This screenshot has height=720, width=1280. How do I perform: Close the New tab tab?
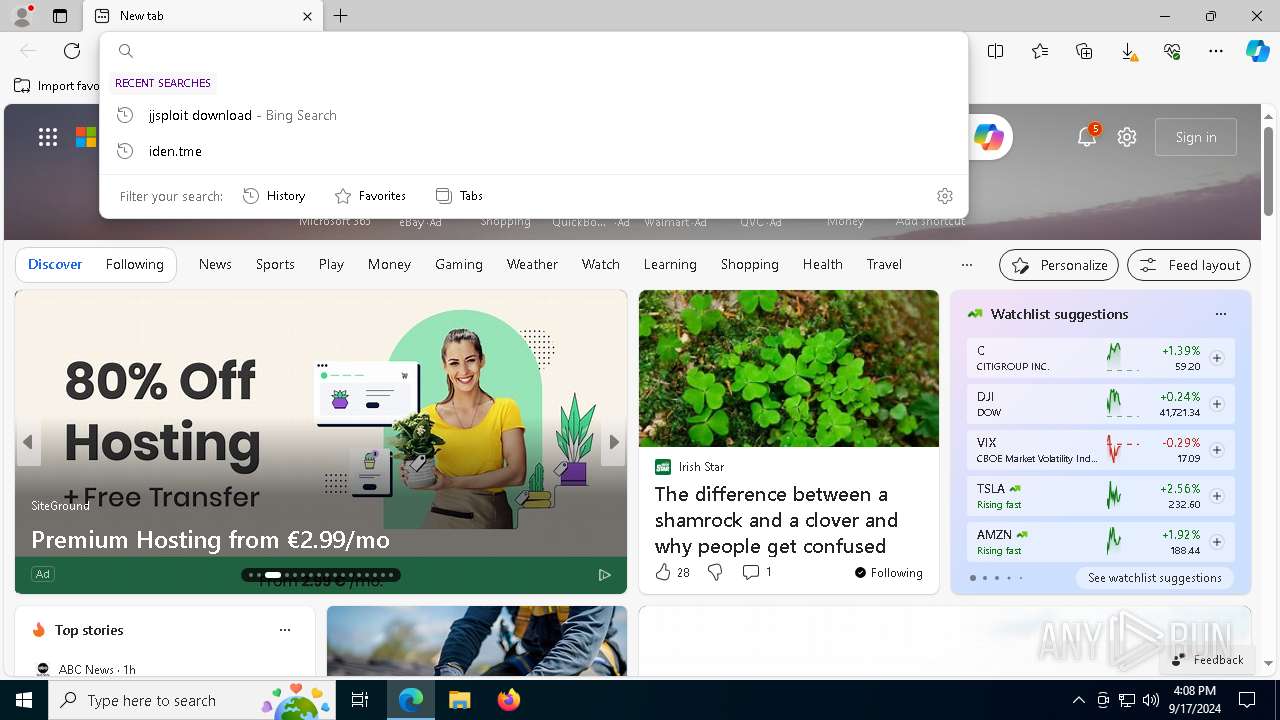(x=307, y=16)
